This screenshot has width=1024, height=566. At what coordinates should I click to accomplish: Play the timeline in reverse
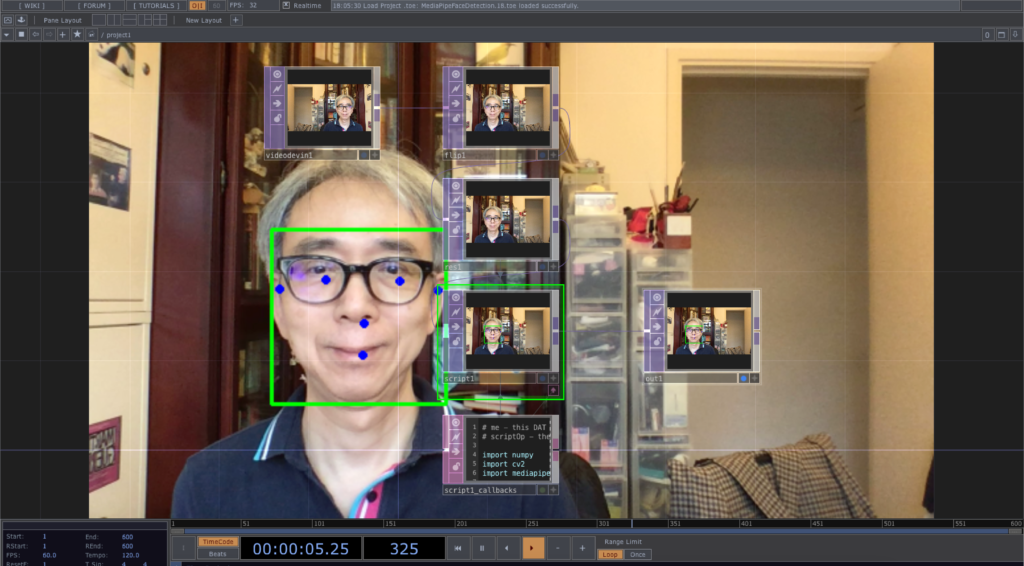507,548
